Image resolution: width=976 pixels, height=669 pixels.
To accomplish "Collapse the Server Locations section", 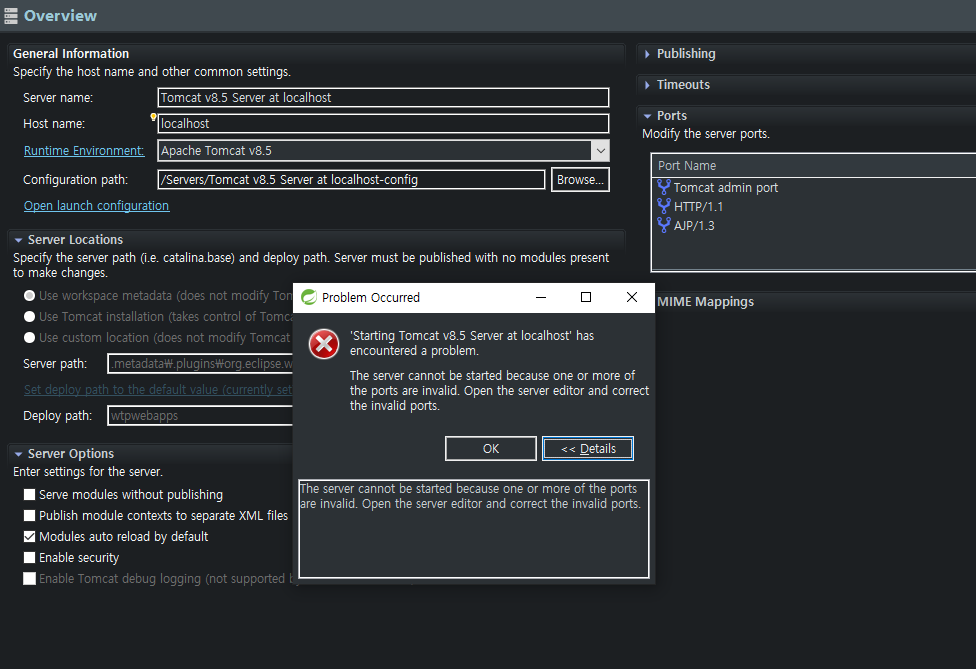I will [18, 240].
